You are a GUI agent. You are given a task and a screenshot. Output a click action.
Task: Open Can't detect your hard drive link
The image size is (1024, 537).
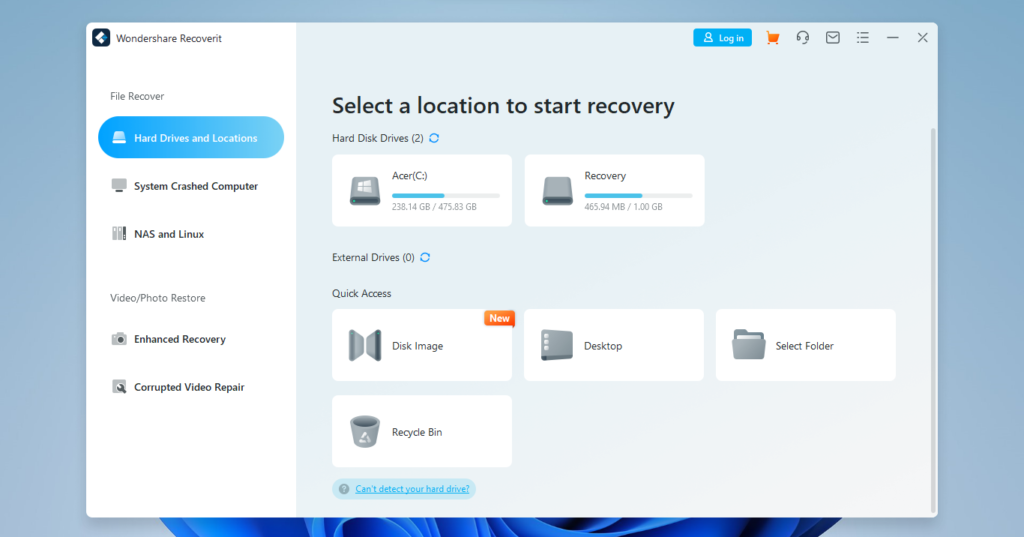pyautogui.click(x=412, y=489)
